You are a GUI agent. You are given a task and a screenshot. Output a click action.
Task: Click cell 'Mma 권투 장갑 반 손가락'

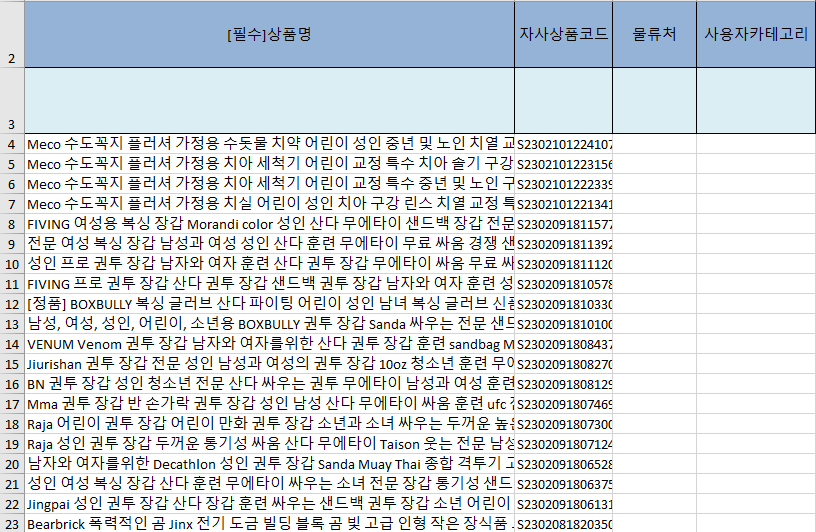[x=270, y=404]
